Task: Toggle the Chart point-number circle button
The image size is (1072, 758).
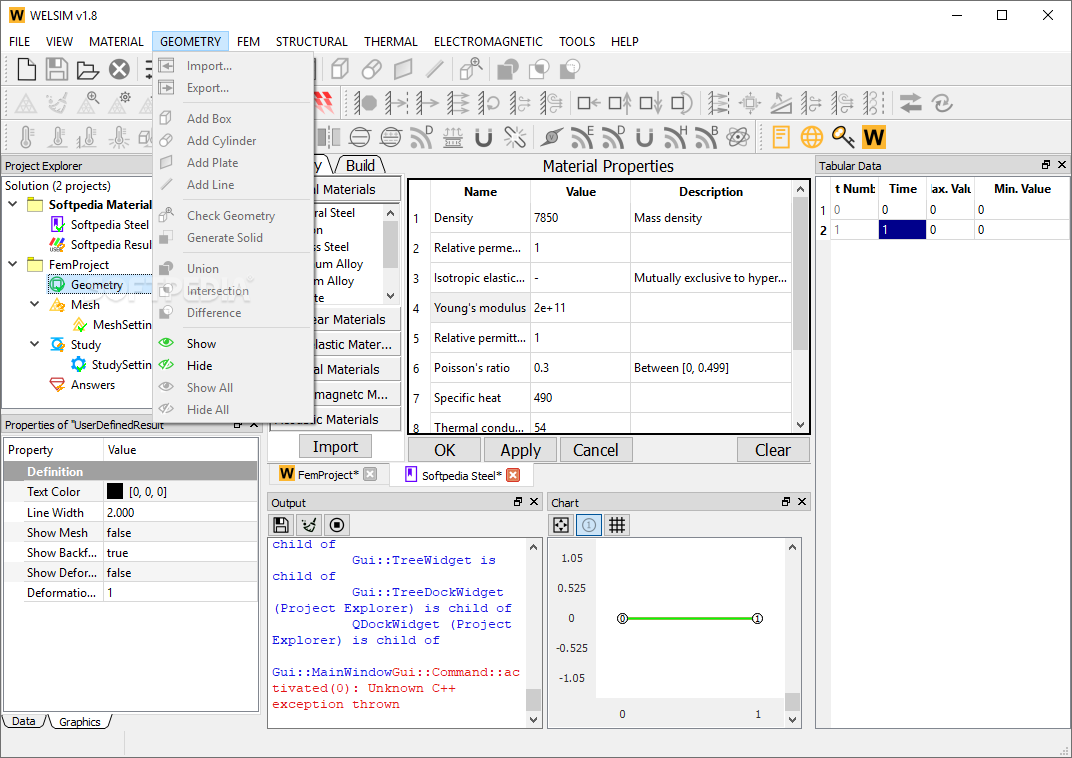Action: tap(589, 525)
